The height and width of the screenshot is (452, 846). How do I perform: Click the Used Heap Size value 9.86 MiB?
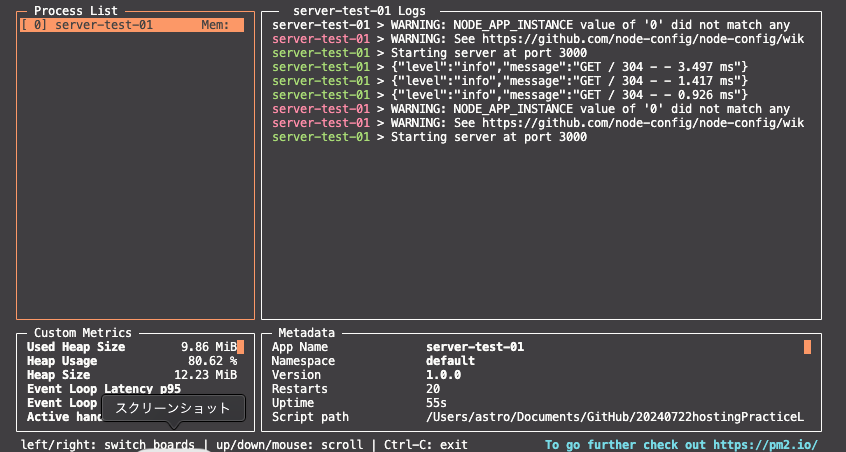209,347
